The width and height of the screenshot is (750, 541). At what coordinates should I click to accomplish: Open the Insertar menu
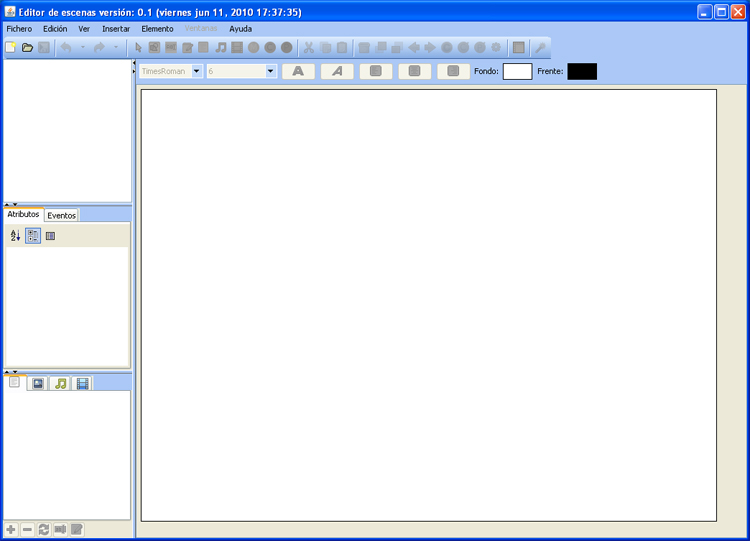pos(116,29)
